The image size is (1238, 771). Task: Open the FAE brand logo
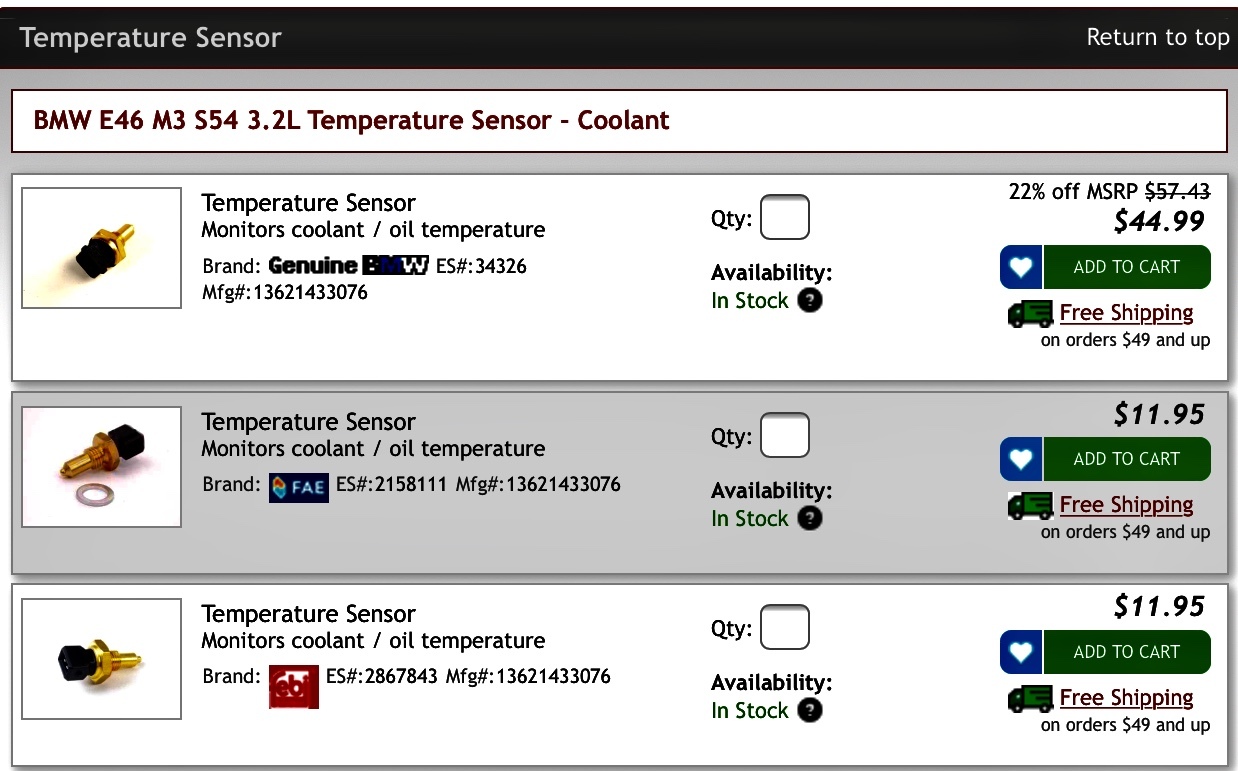pyautogui.click(x=299, y=485)
